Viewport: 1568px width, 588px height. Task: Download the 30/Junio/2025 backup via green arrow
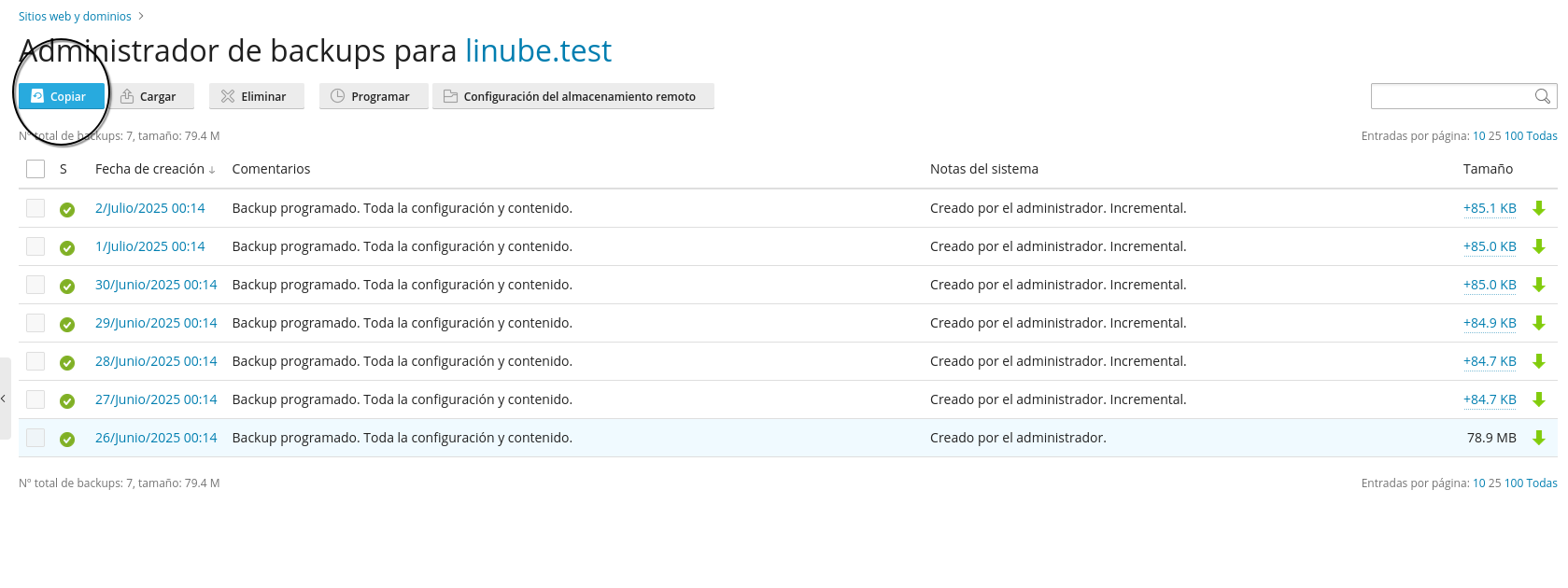coord(1539,285)
